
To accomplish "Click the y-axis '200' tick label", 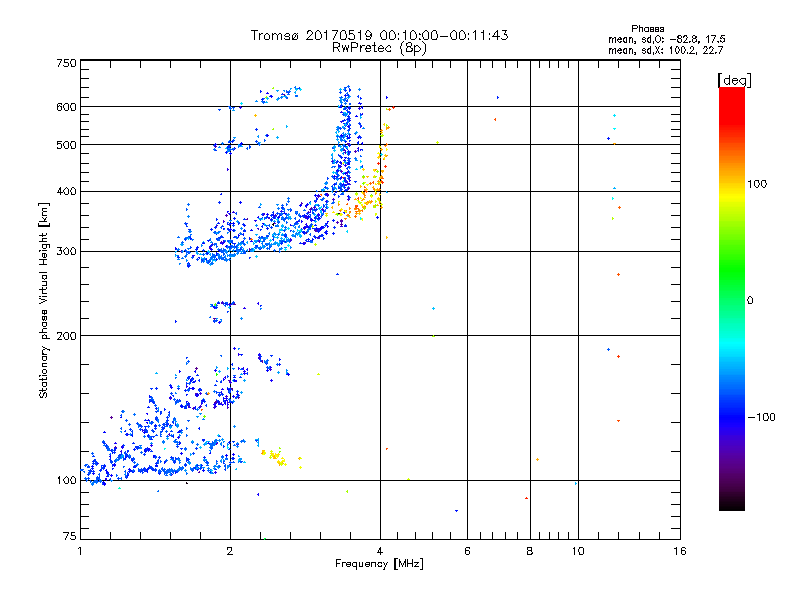I will (66, 336).
